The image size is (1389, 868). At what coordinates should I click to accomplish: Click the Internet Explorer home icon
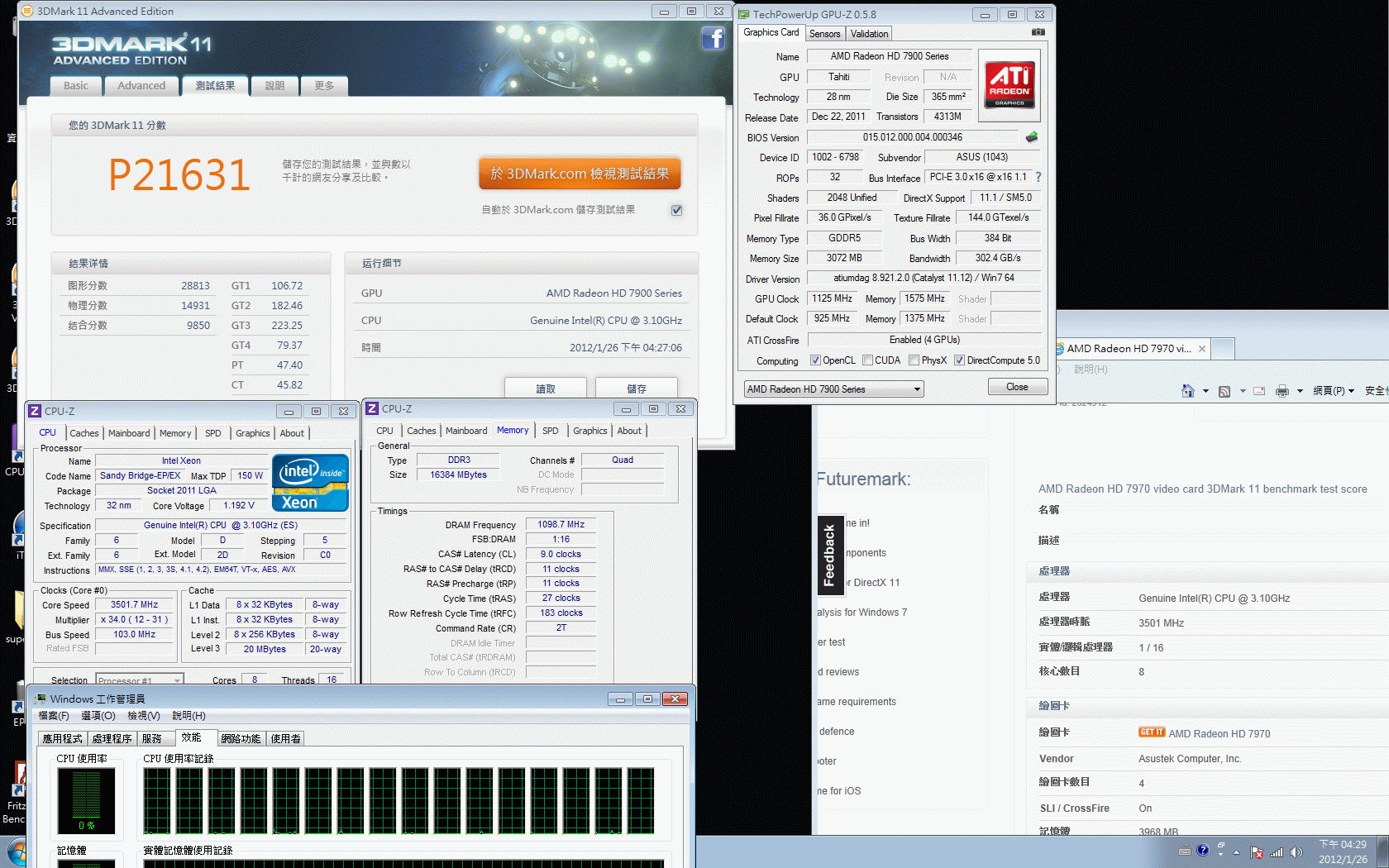[1188, 391]
